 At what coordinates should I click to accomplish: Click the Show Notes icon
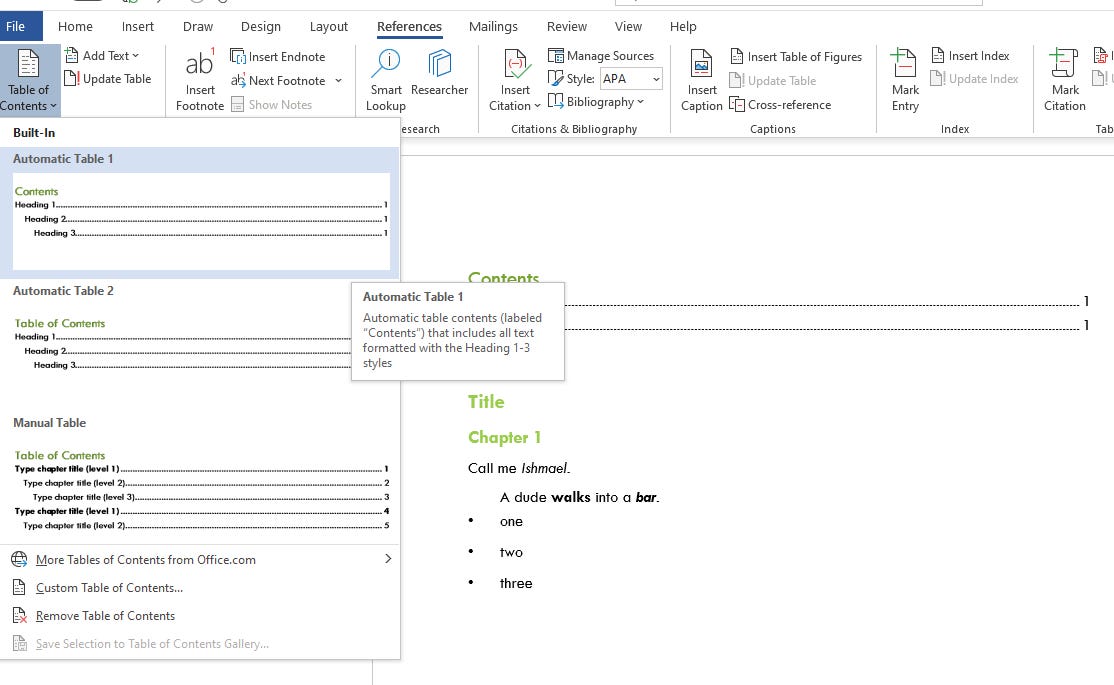pos(237,104)
